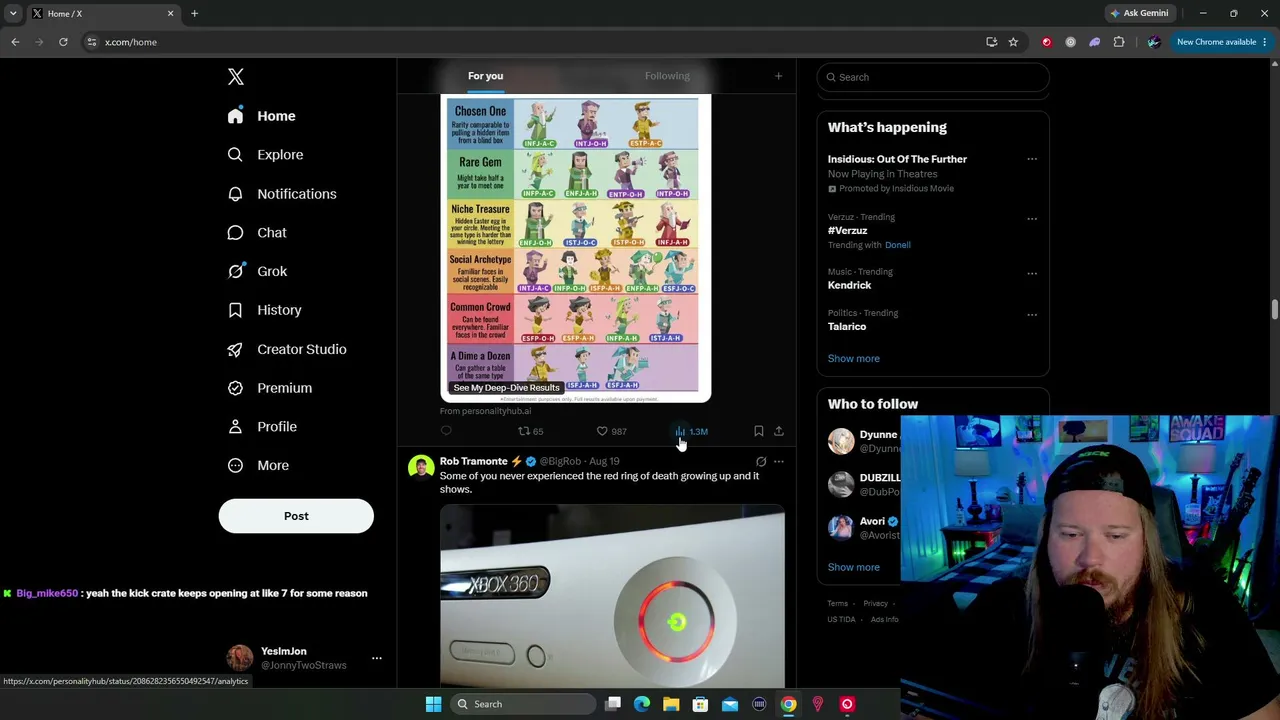The image size is (1280, 720).
Task: Open the Aug 19 post timestamp
Action: click(x=604, y=461)
